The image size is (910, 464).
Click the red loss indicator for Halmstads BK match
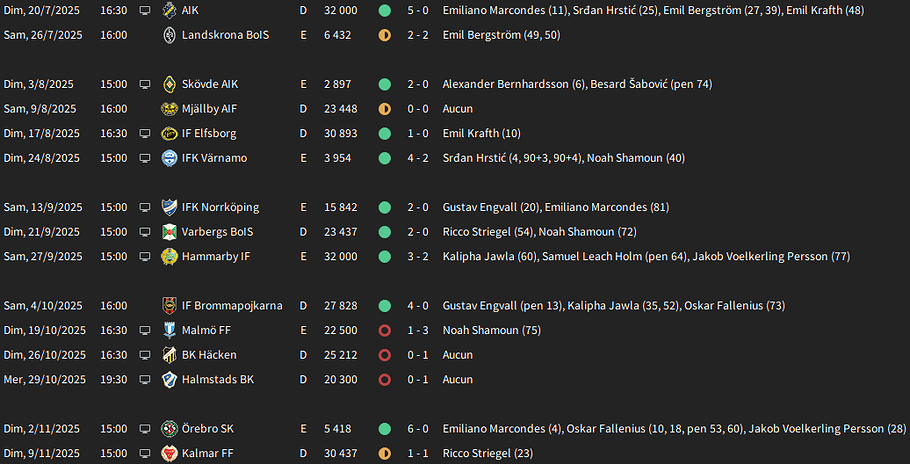click(x=384, y=379)
